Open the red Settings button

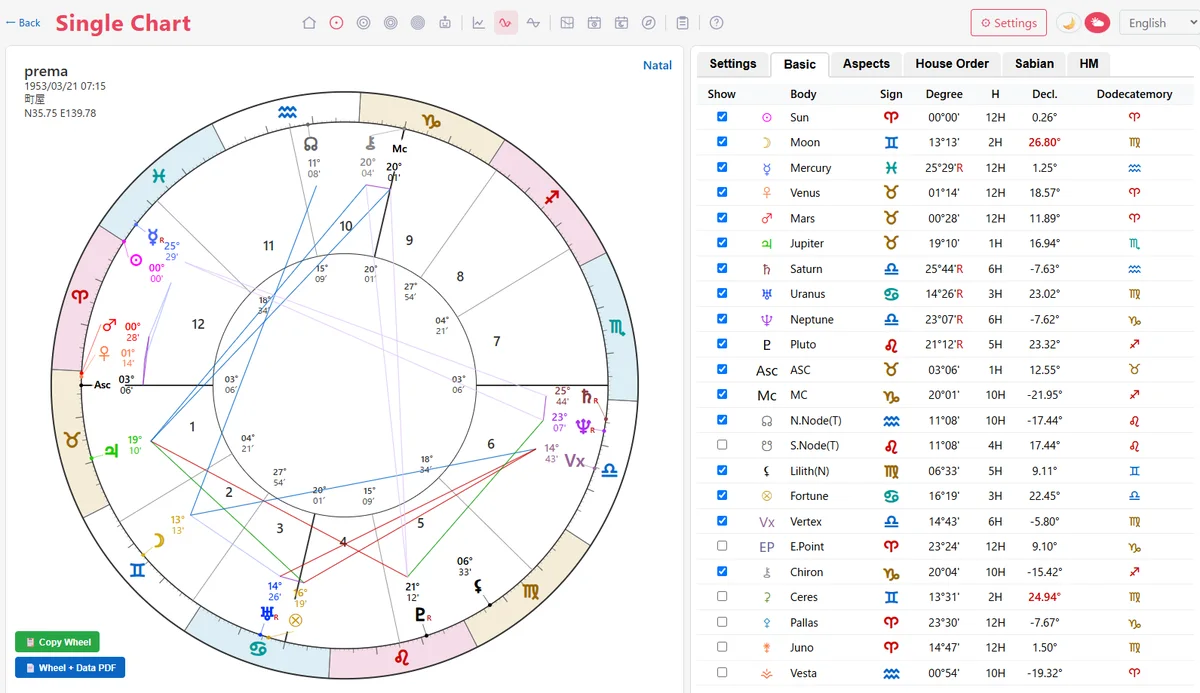click(x=1008, y=23)
